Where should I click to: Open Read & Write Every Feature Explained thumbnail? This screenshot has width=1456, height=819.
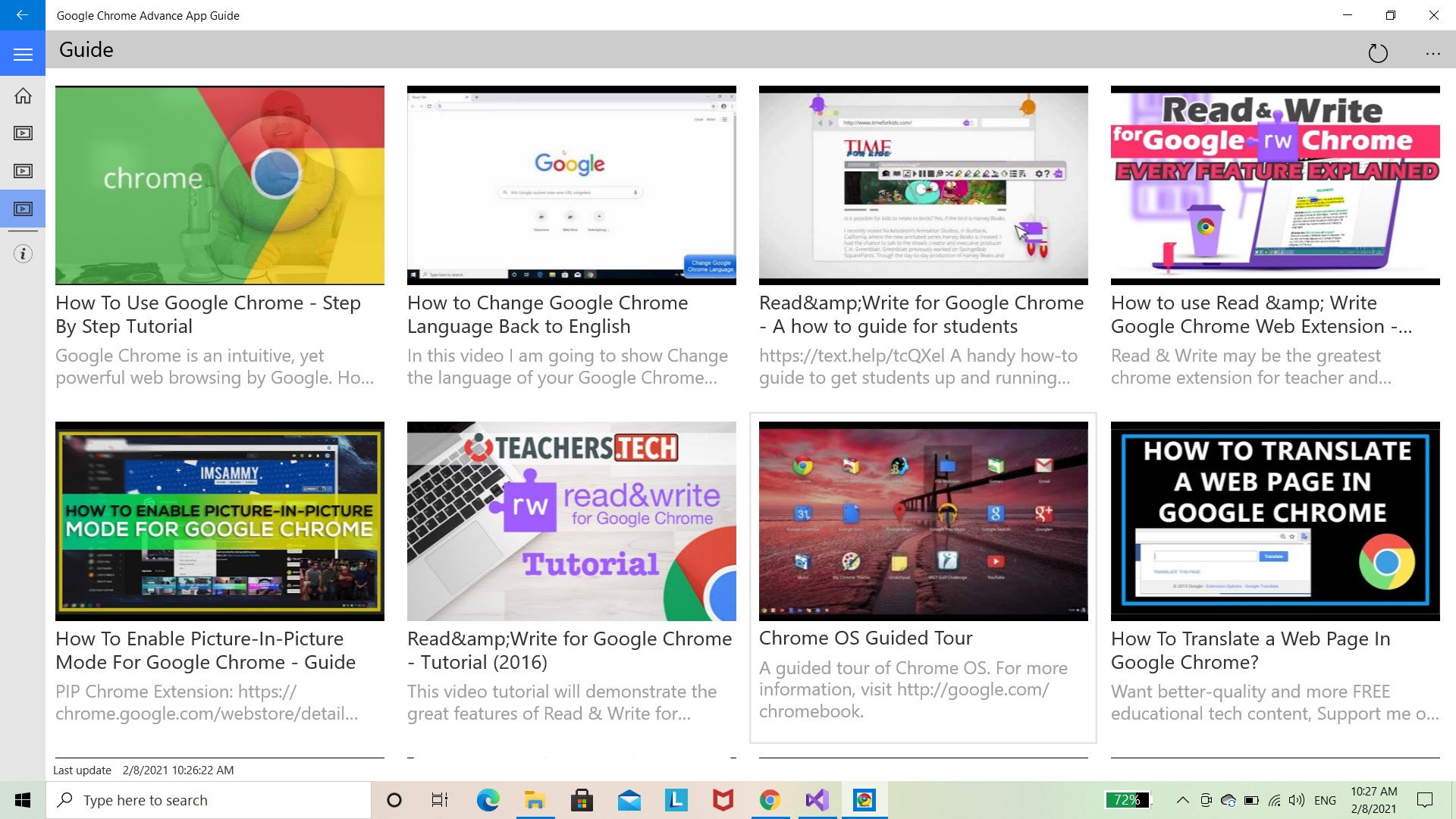click(x=1275, y=185)
